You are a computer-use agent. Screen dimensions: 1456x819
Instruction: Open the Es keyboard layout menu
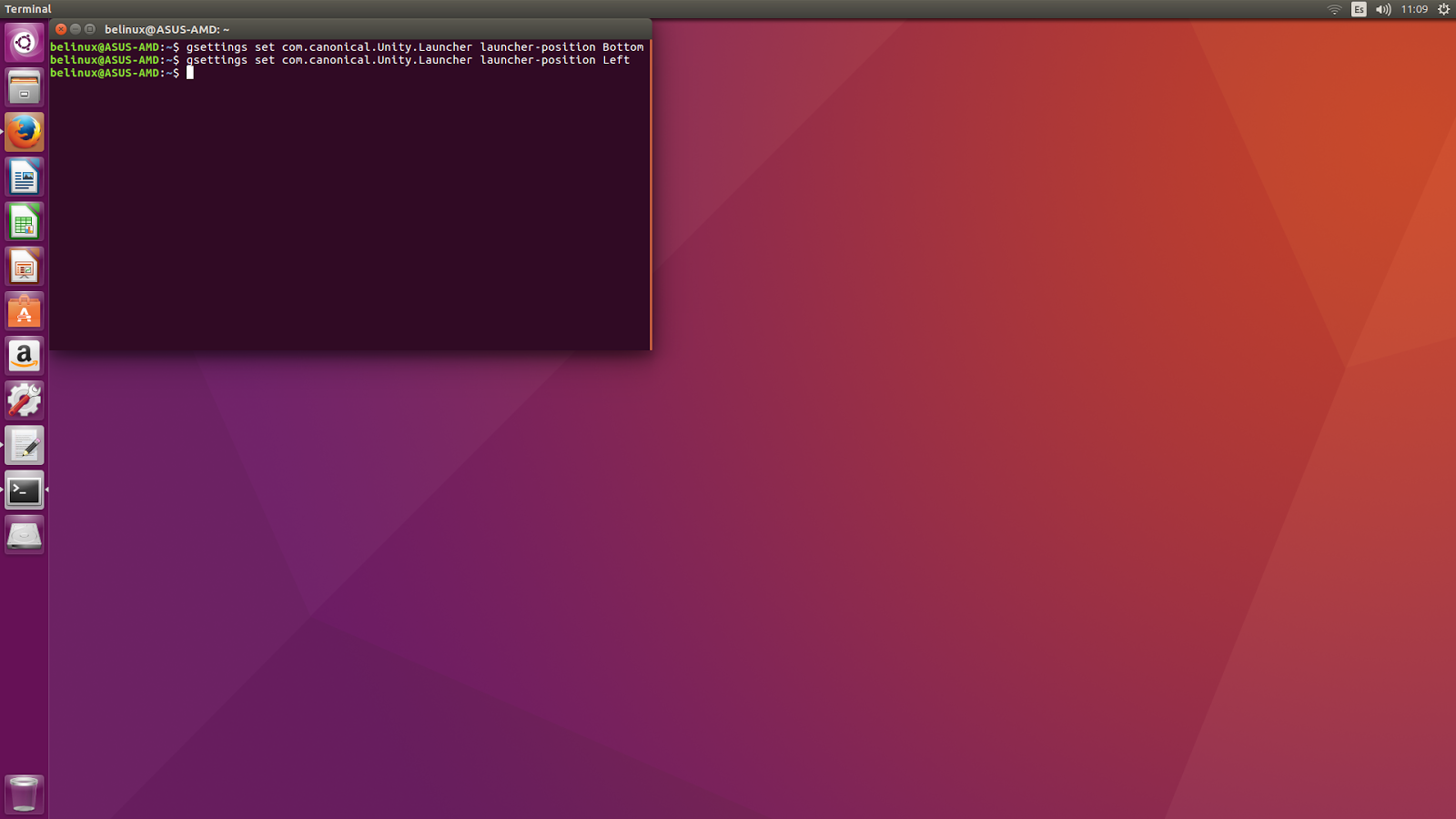tap(1359, 8)
